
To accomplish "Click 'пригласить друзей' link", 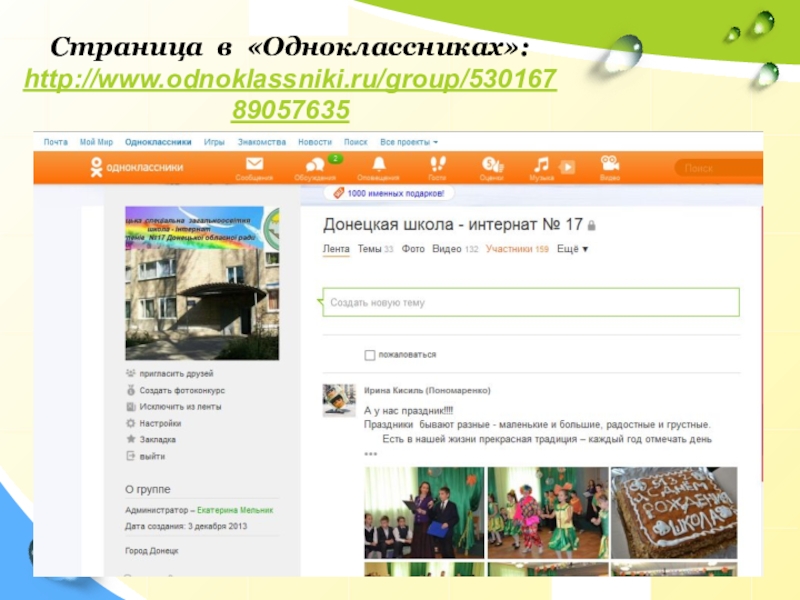I will point(176,374).
